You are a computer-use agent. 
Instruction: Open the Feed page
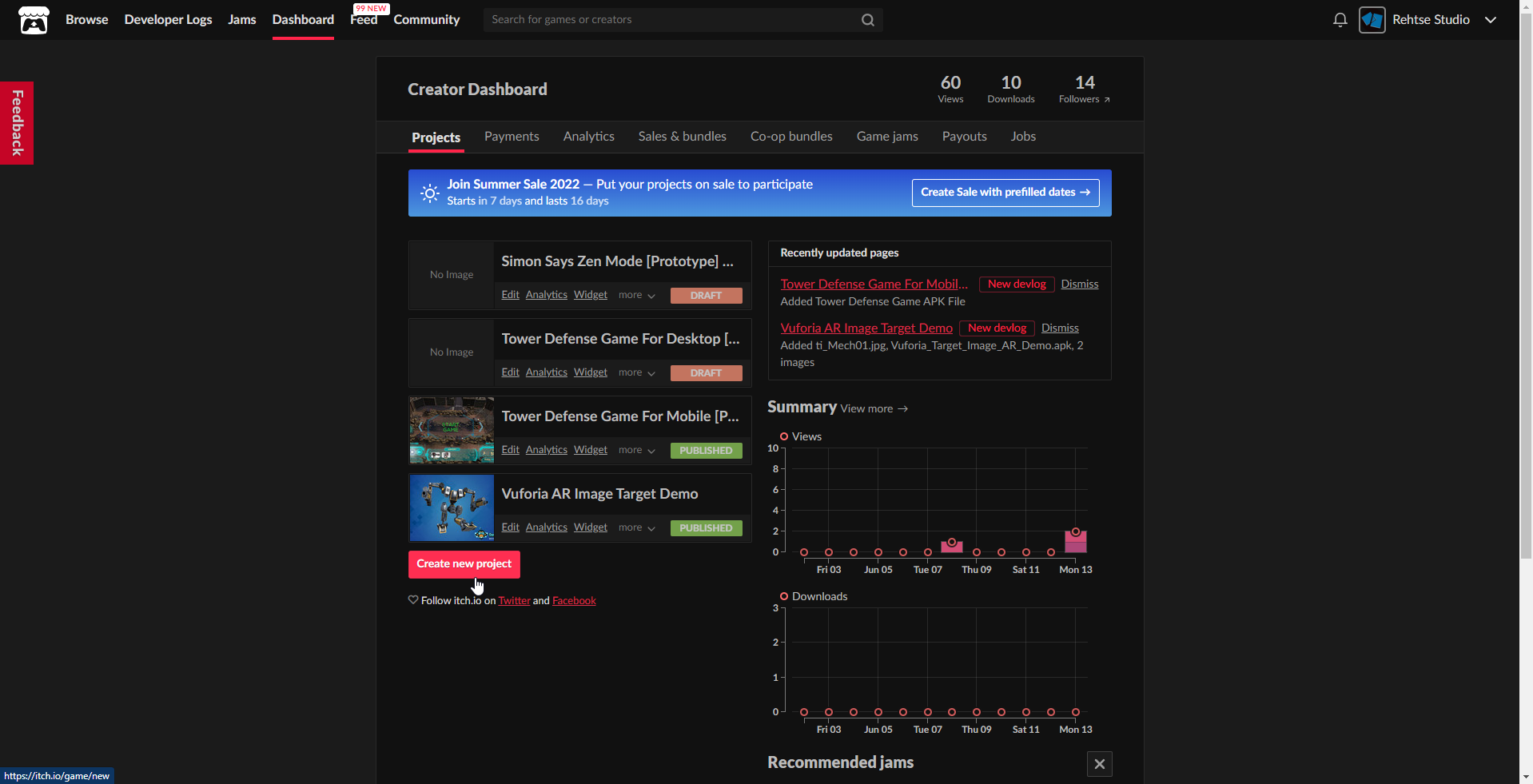pos(364,20)
